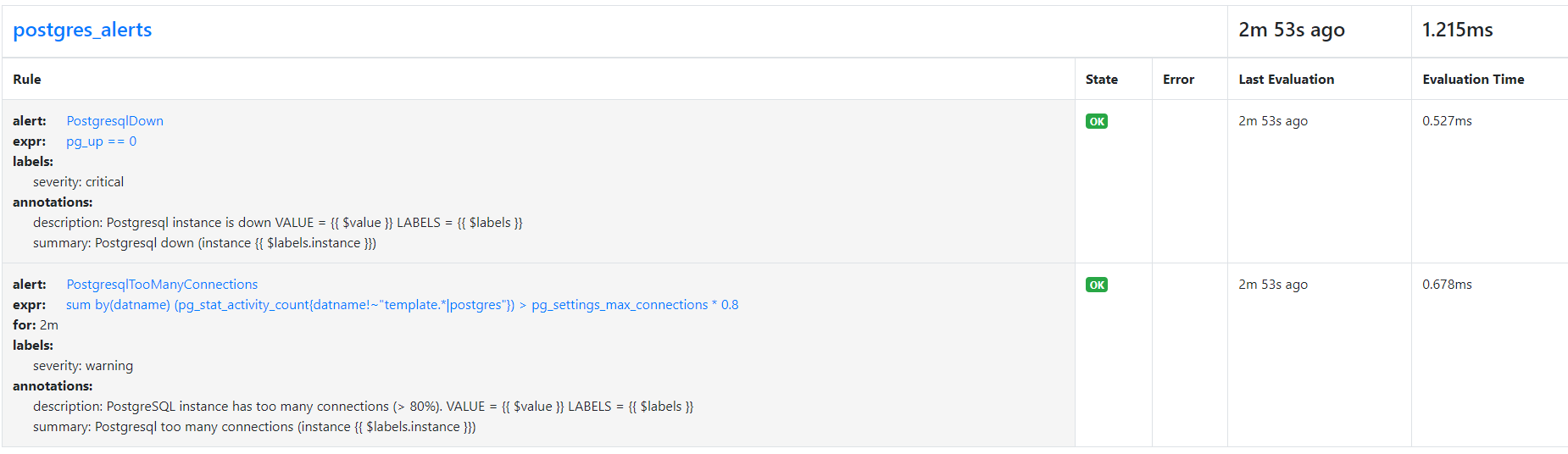Click the Last Evaluation column header
Viewport: 1568px width, 454px height.
pyautogui.click(x=1286, y=80)
